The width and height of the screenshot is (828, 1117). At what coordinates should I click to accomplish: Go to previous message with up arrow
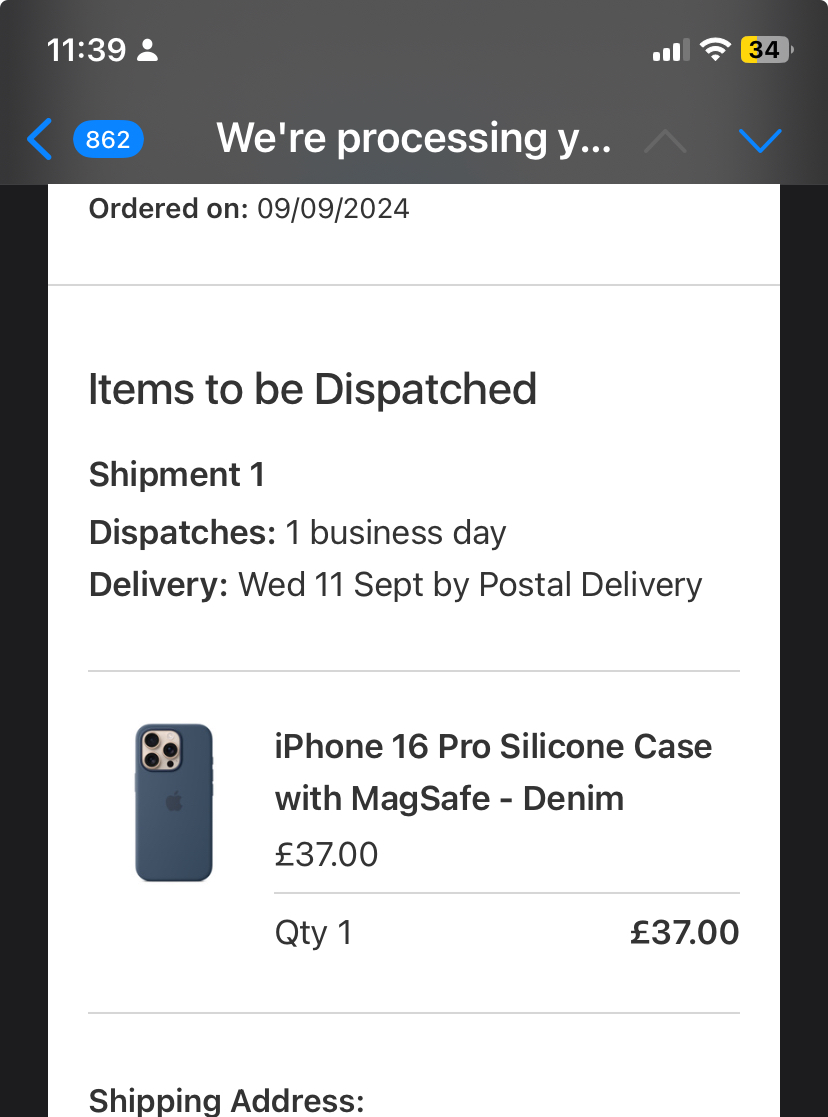665,141
